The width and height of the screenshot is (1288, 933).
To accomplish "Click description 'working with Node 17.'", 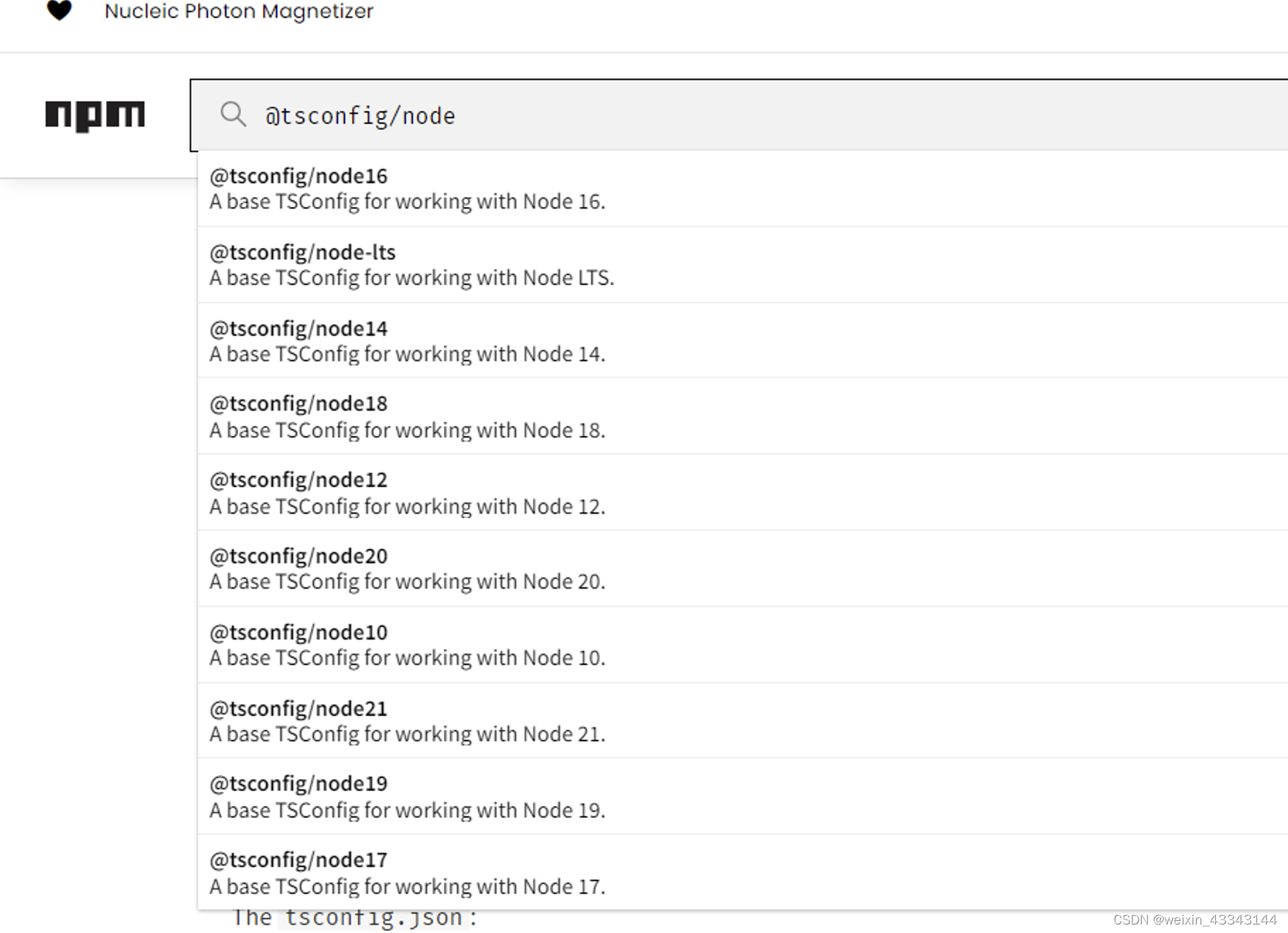I will coord(500,887).
